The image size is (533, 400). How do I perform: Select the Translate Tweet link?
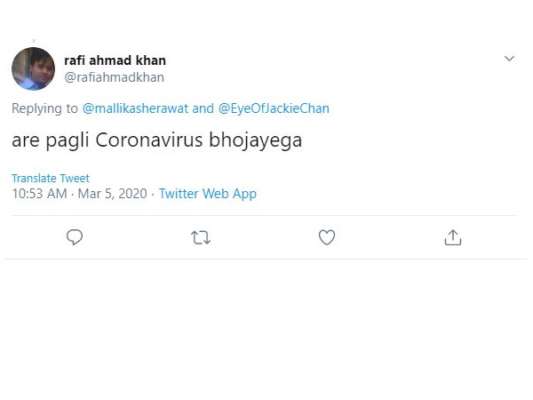[x=50, y=178]
